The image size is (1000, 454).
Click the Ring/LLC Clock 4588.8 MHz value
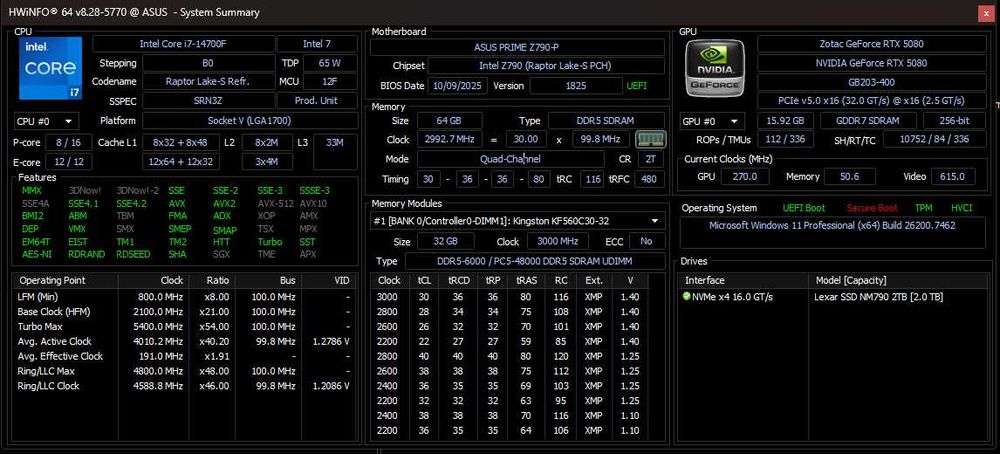click(x=160, y=386)
